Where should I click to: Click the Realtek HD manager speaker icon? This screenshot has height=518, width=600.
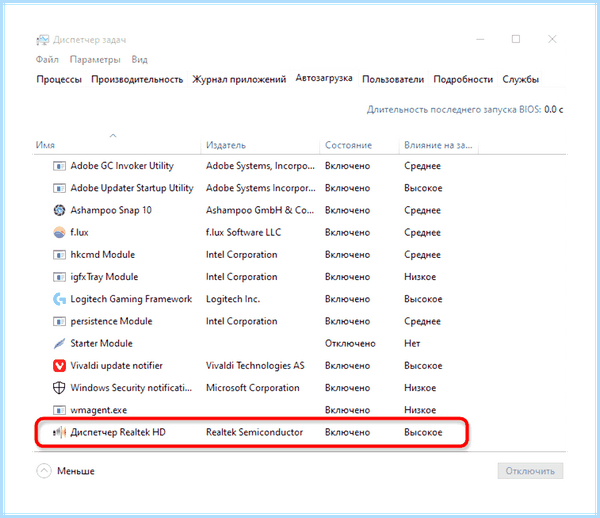(x=59, y=432)
